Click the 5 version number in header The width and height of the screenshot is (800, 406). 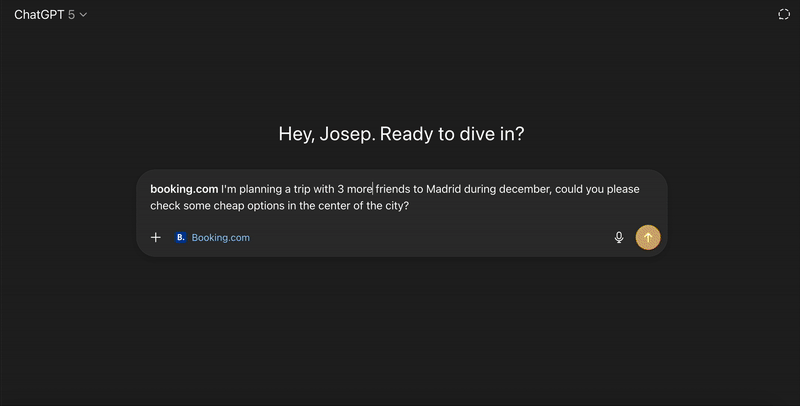coord(71,15)
